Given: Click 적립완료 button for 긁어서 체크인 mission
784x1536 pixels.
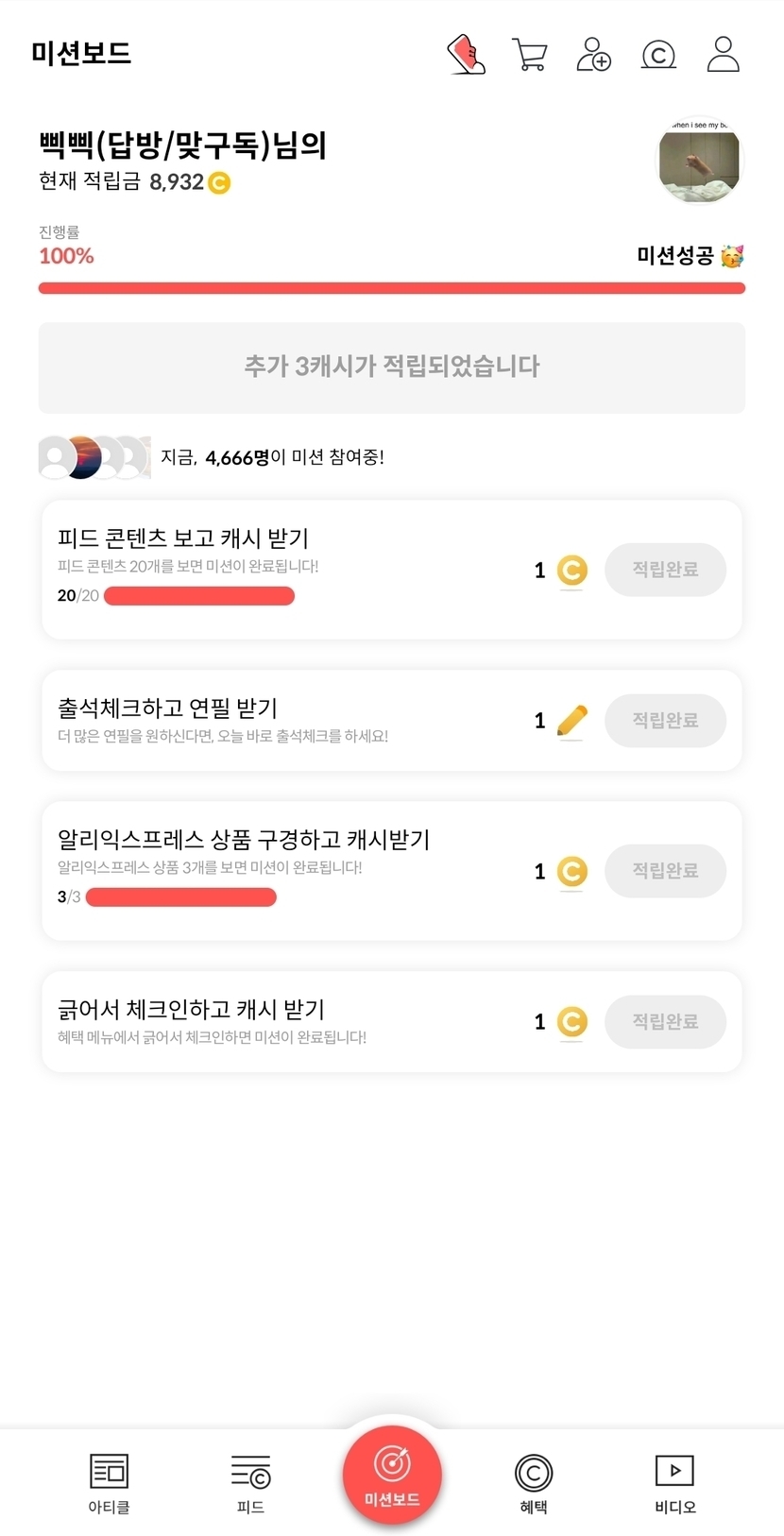Looking at the screenshot, I should (665, 1021).
